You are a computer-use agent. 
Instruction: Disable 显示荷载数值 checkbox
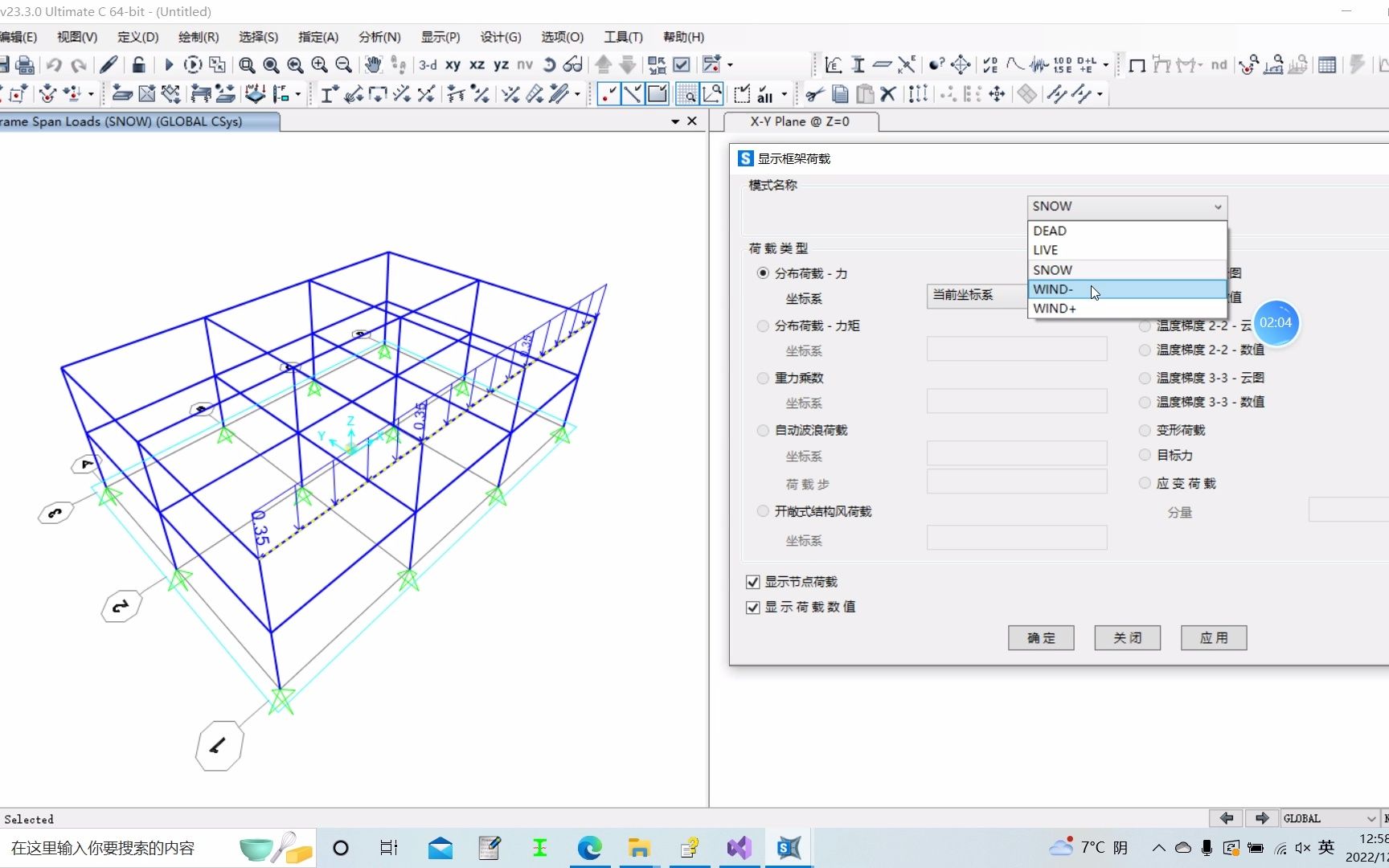[752, 607]
